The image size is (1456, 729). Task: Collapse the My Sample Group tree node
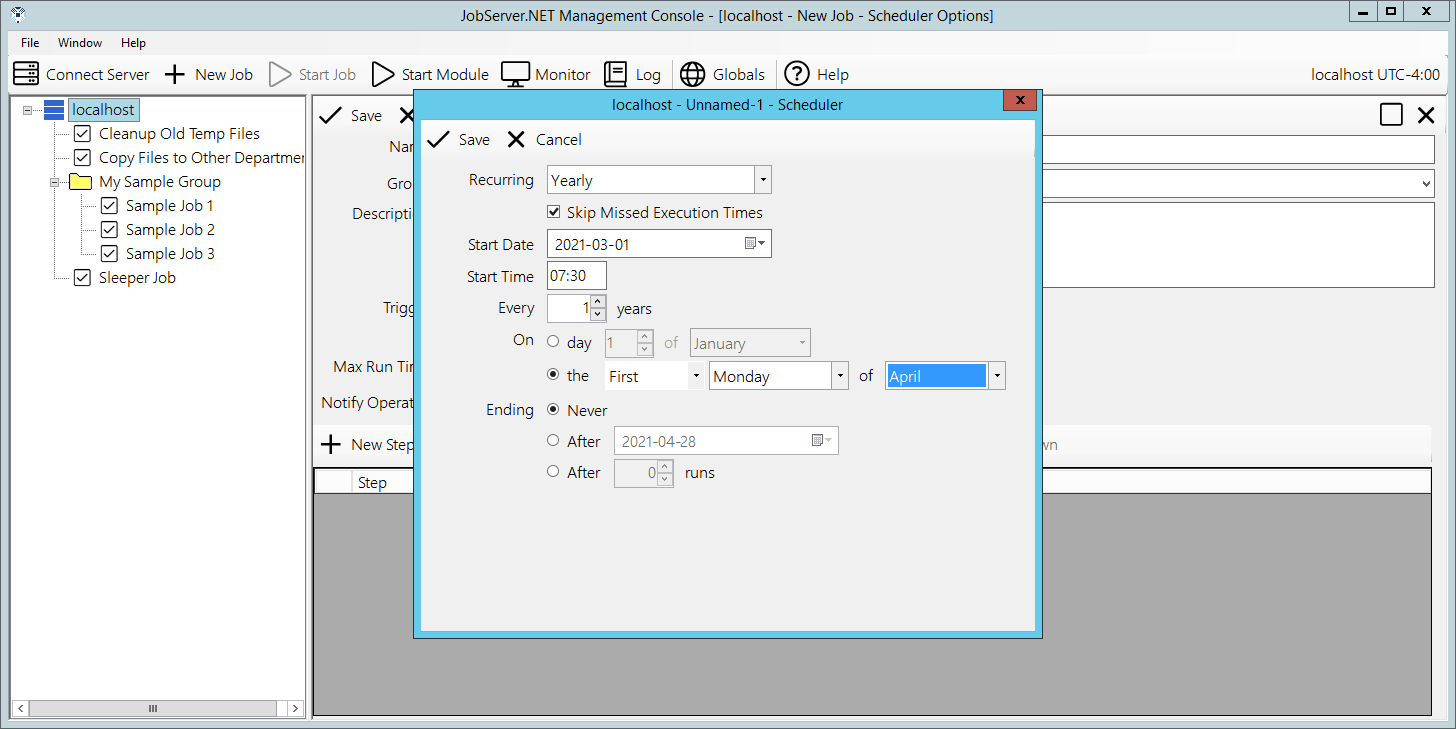(54, 182)
